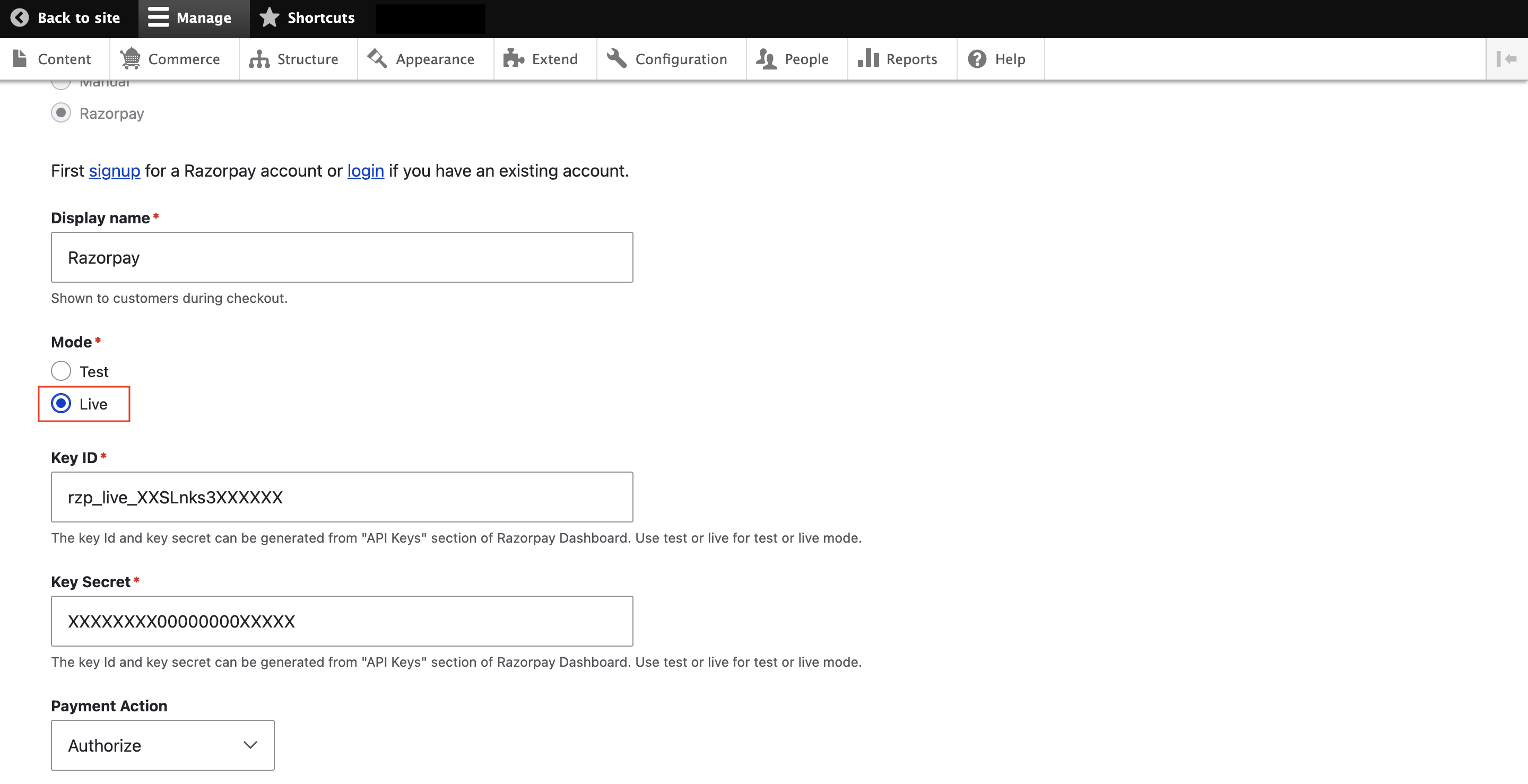Screen dimensions: 1528x784
Task: Open the People menu
Action: click(797, 59)
